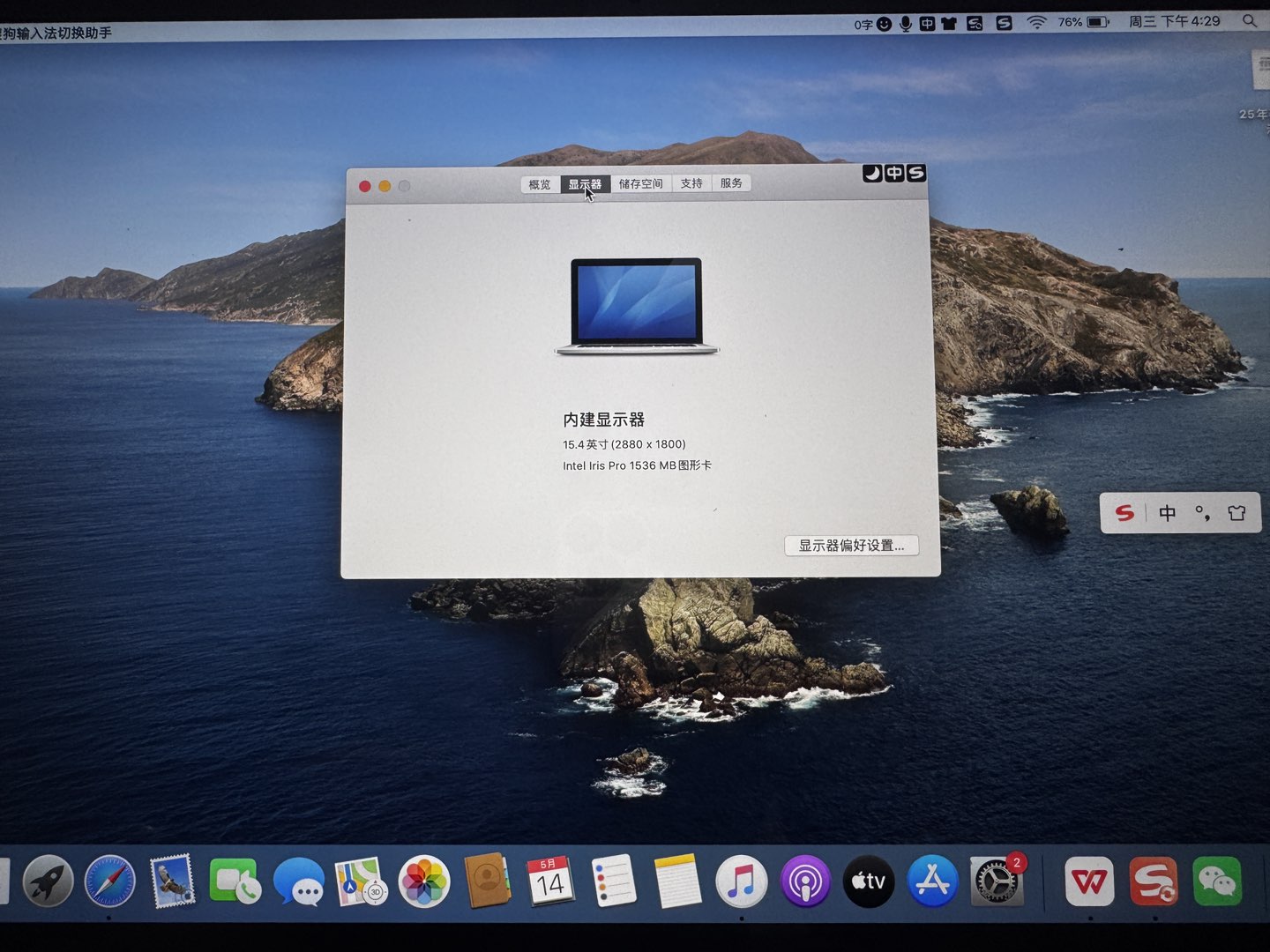Viewport: 1270px width, 952px height.
Task: Switch to the 储存空间 tab
Action: (x=640, y=183)
